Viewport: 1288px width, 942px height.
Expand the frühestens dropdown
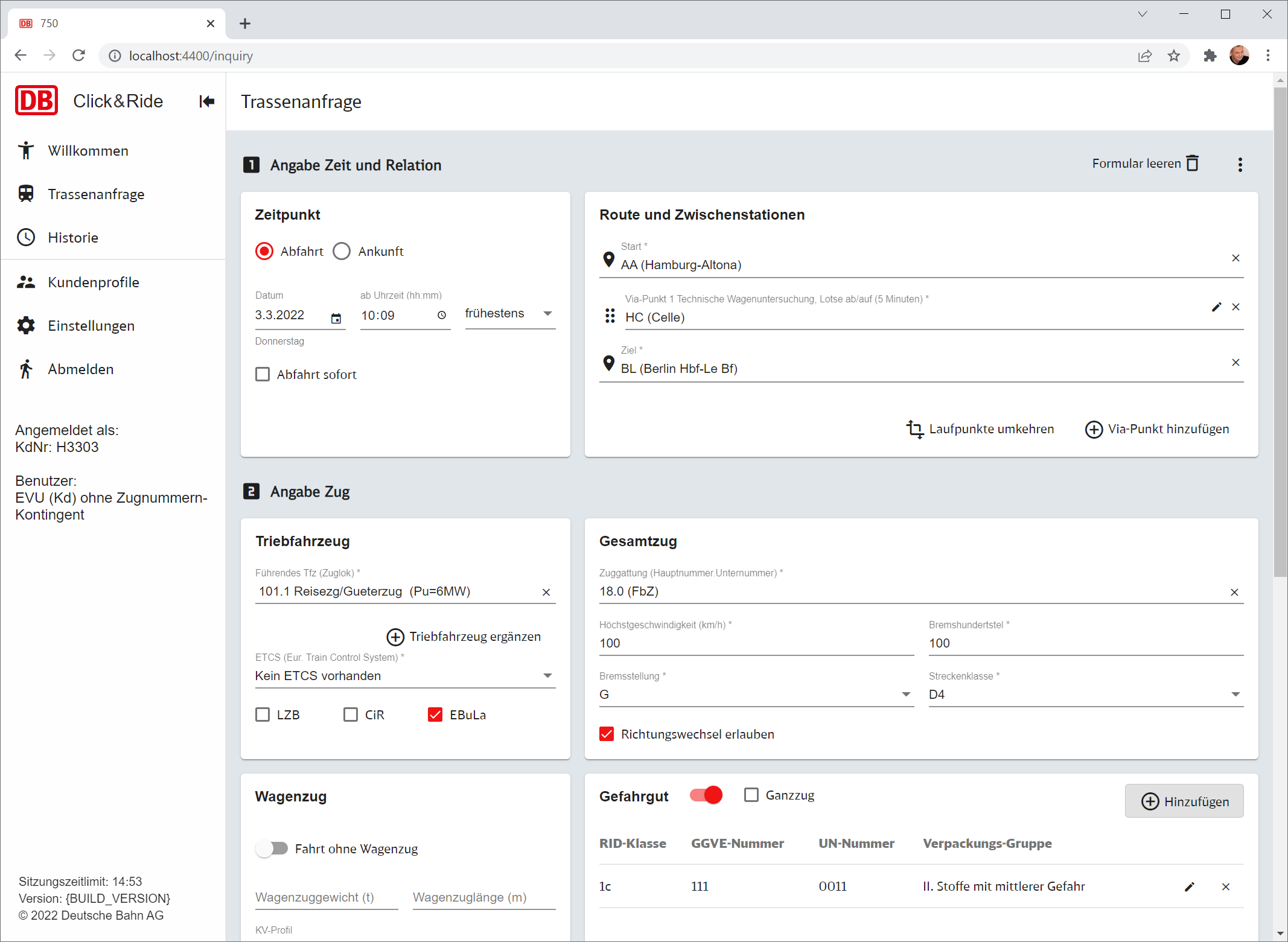509,314
